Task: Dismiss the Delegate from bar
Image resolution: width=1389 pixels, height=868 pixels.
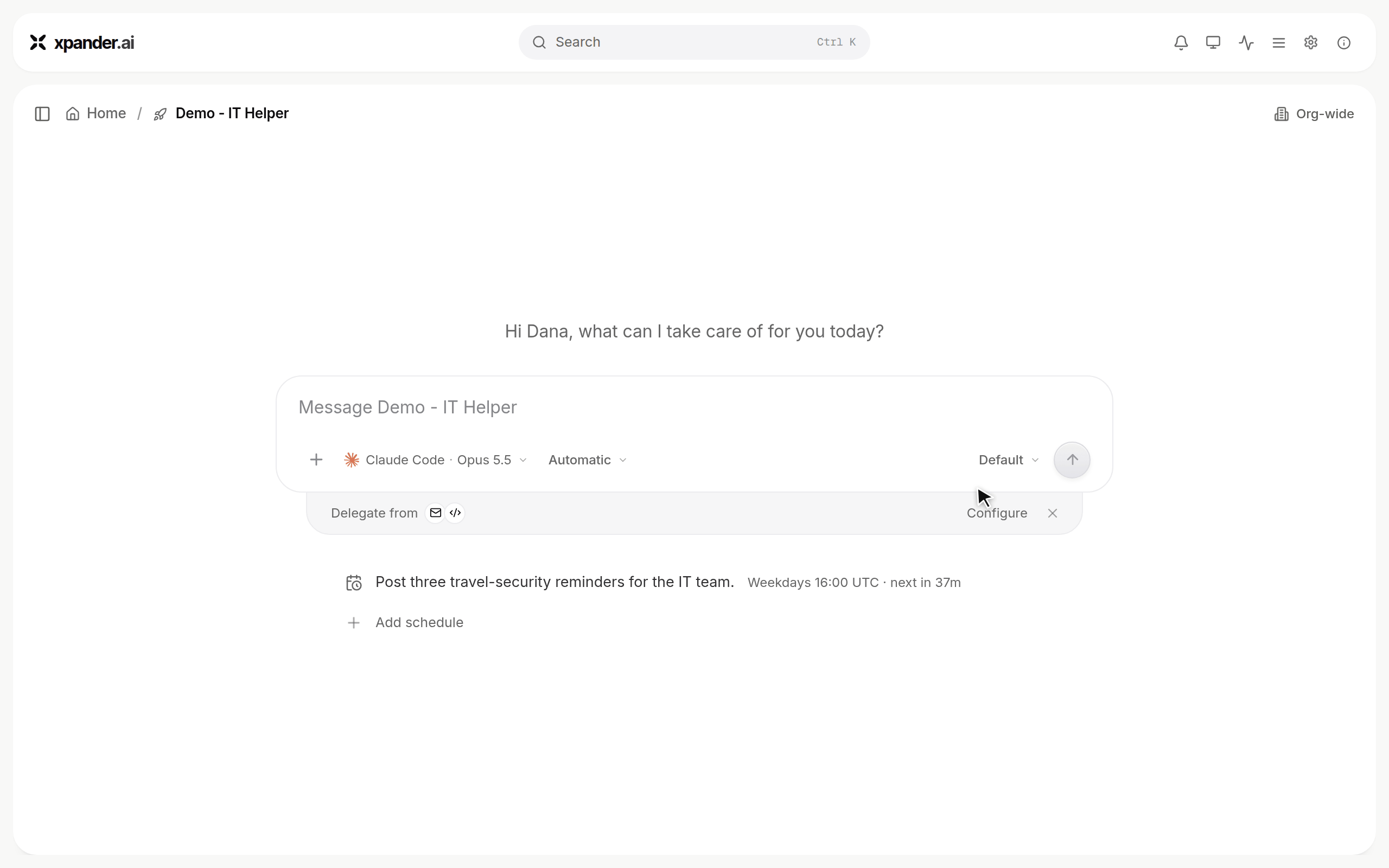Action: 1052,513
